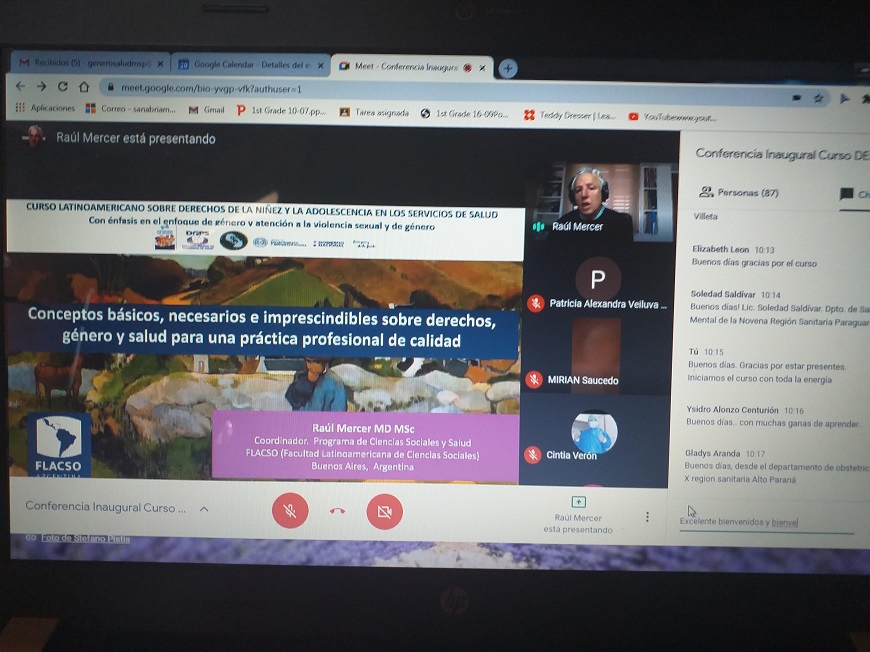Click Elizabeth Leon's chat message
The width and height of the screenshot is (870, 652).
coord(754,256)
